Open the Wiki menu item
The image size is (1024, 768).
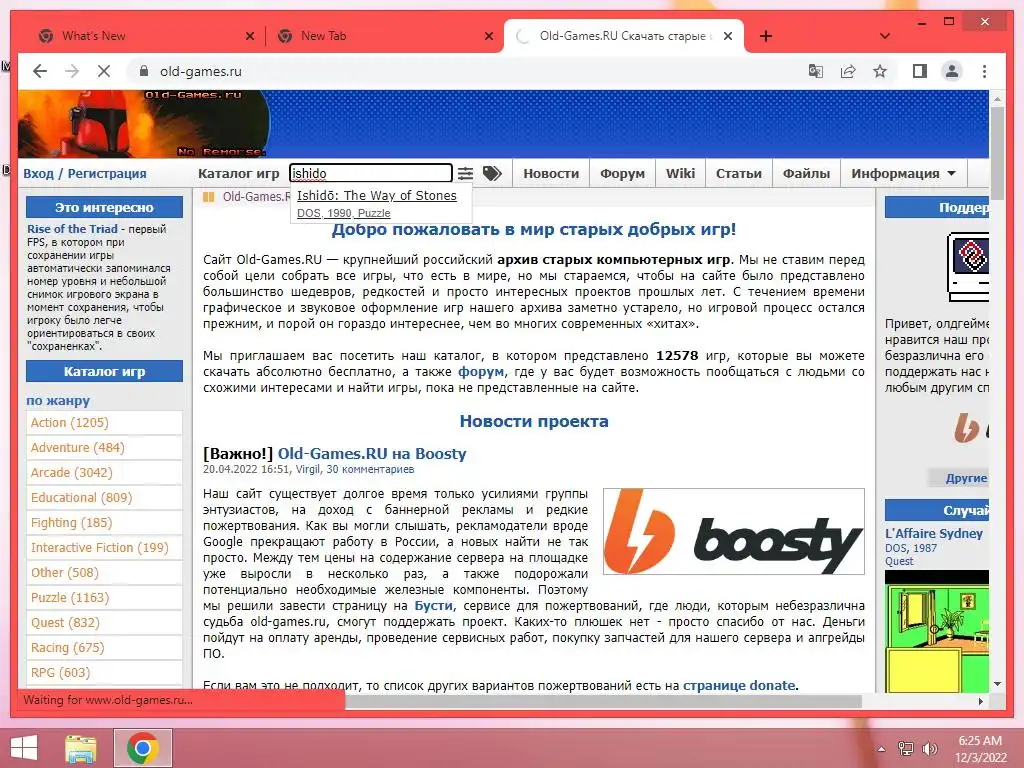tap(680, 174)
